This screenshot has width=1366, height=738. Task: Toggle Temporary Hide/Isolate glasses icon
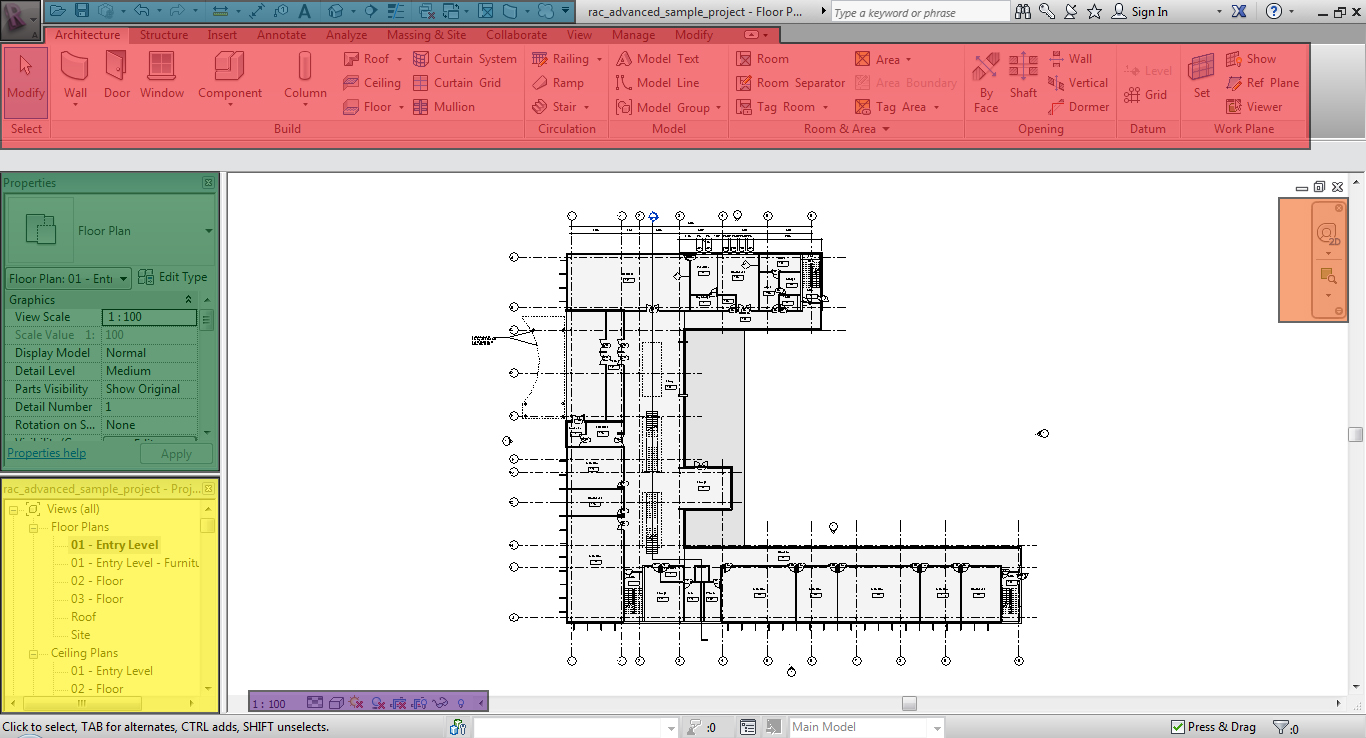440,704
